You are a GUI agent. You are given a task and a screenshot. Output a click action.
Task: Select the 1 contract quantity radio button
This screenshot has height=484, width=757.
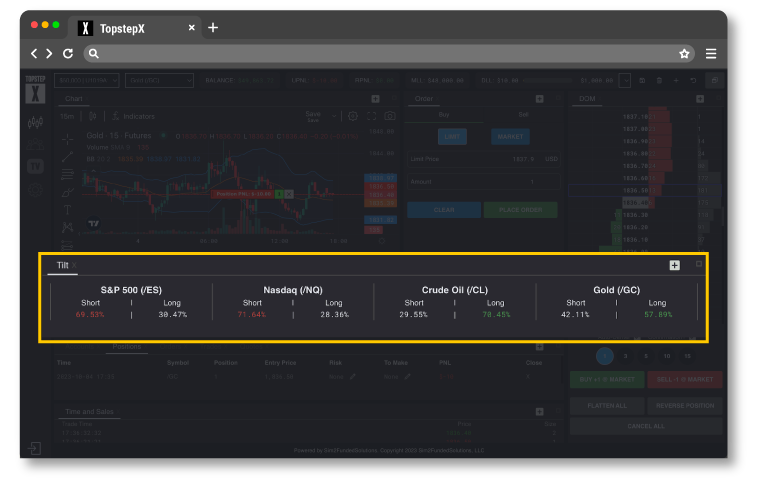click(x=604, y=355)
